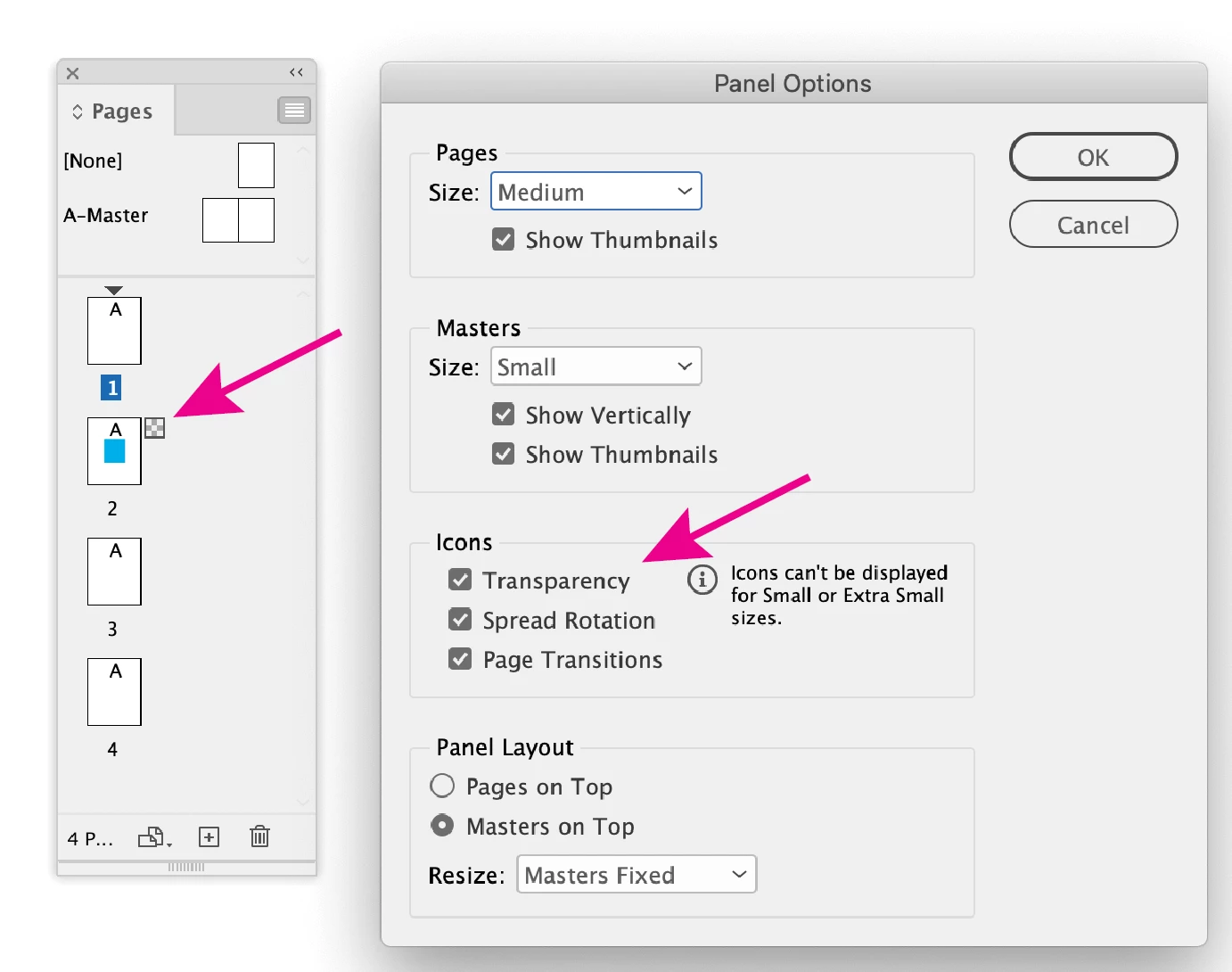Click OK in Panel Options
Screen dimensions: 1232x972
click(1093, 157)
